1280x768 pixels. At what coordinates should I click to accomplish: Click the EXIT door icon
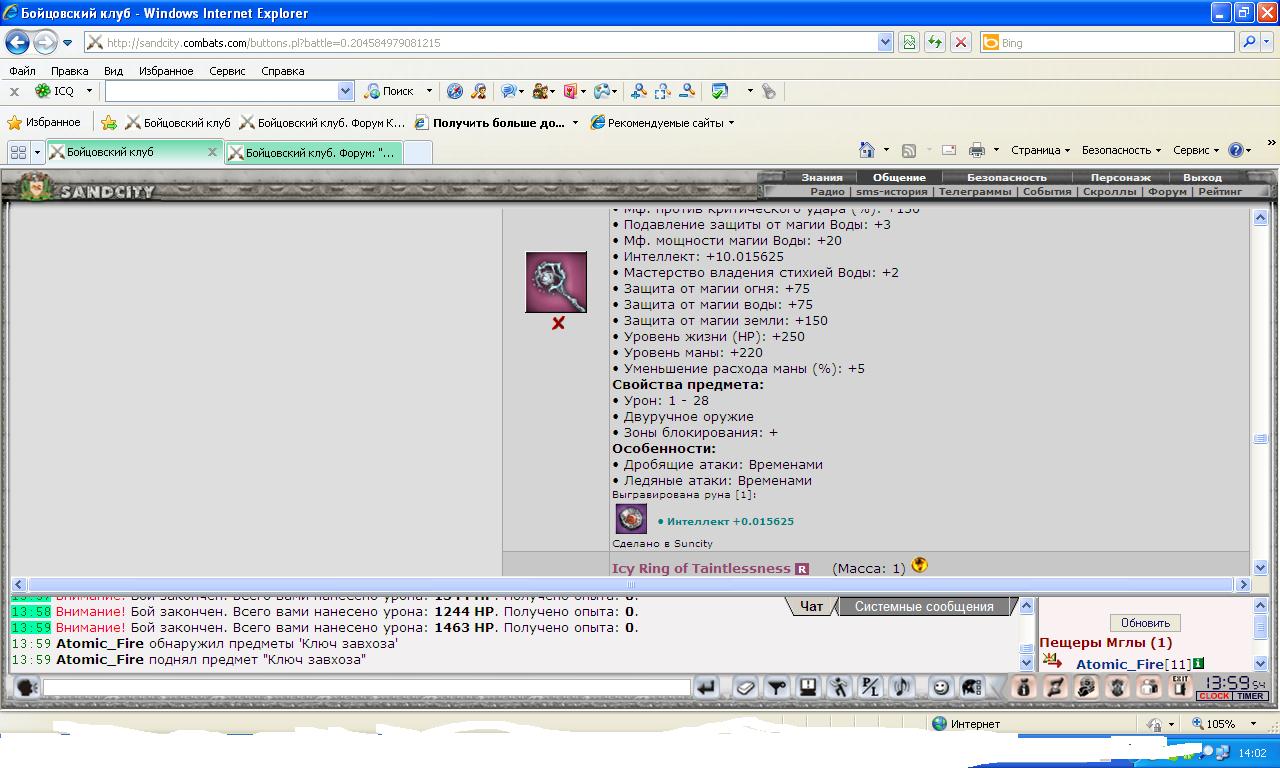[x=1181, y=687]
